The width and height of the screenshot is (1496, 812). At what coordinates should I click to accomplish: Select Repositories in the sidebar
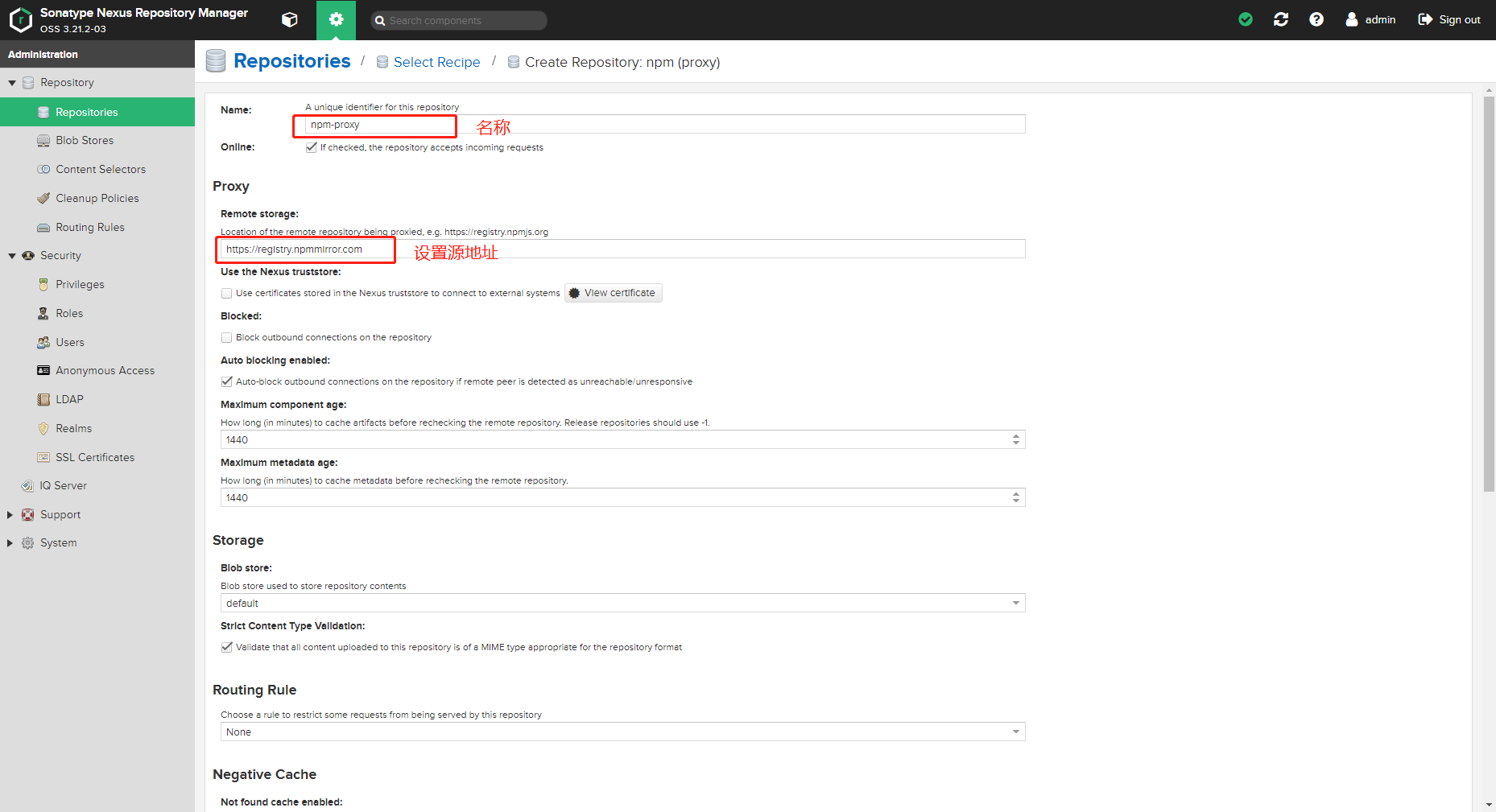[97, 112]
